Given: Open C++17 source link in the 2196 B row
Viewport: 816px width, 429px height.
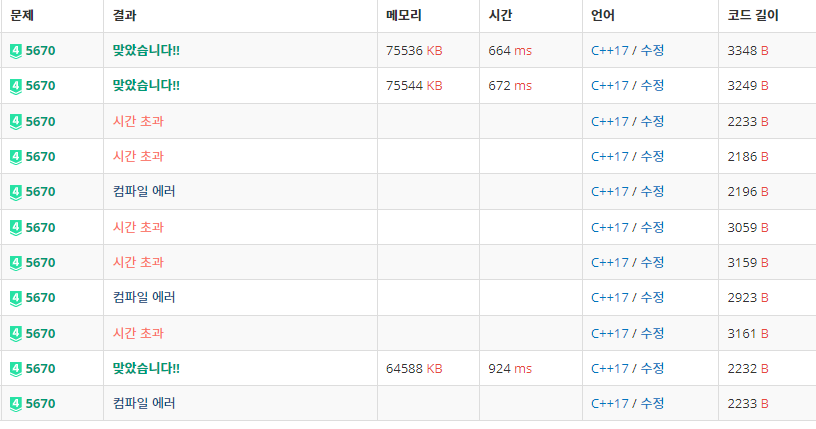Looking at the screenshot, I should click(x=609, y=192).
